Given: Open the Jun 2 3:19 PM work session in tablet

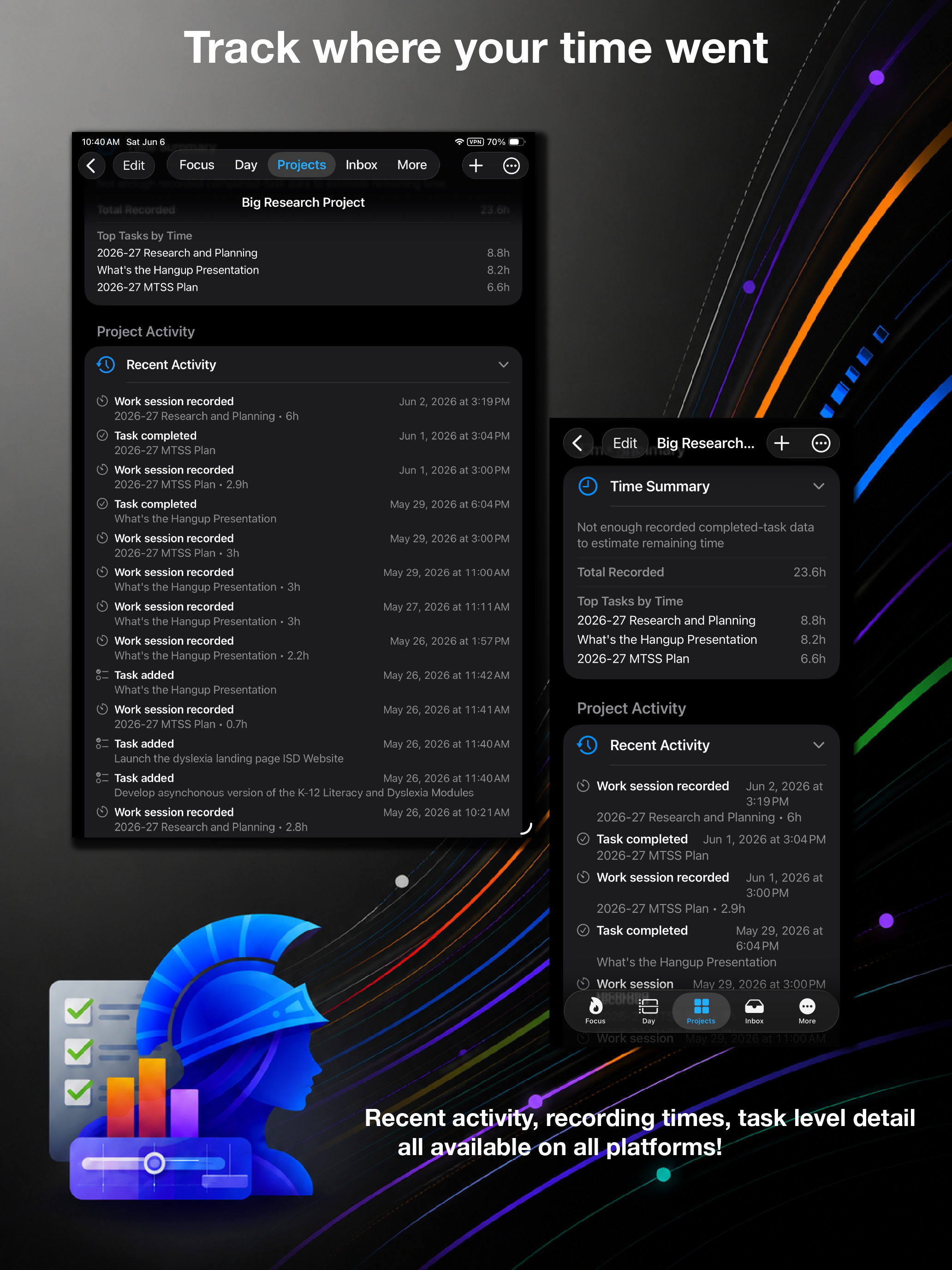Looking at the screenshot, I should point(303,408).
